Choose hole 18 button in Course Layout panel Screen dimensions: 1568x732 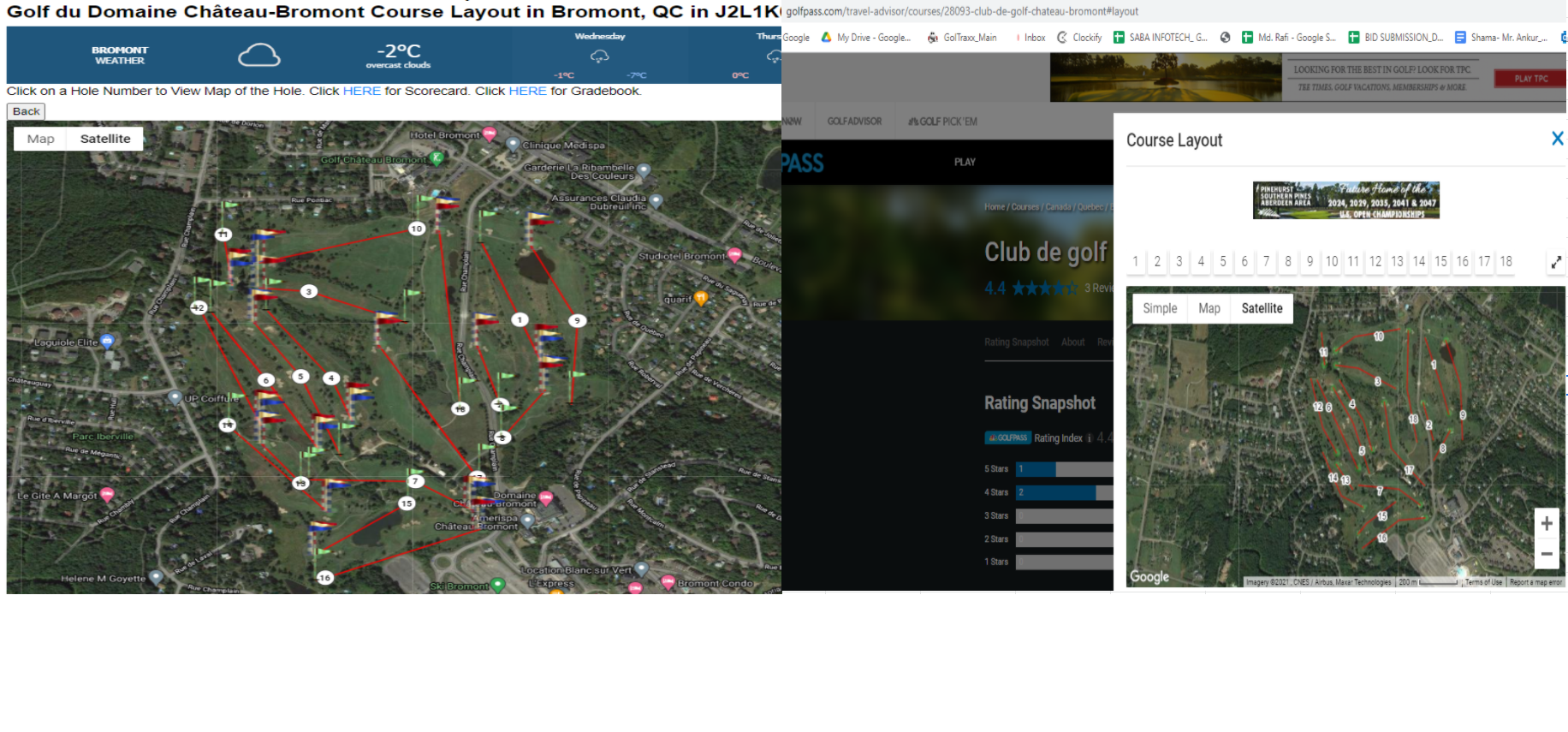point(1506,262)
